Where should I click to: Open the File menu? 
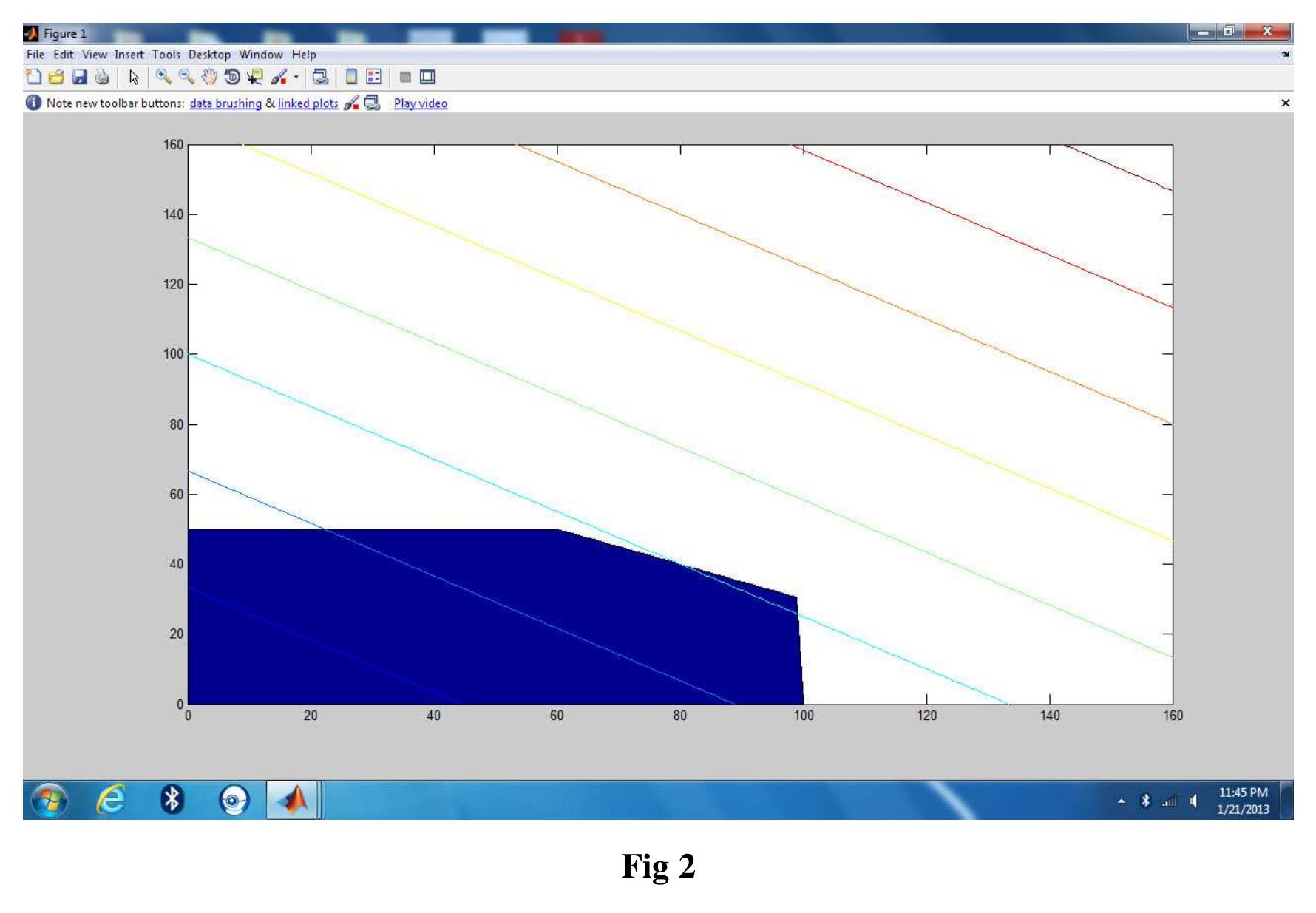(35, 55)
